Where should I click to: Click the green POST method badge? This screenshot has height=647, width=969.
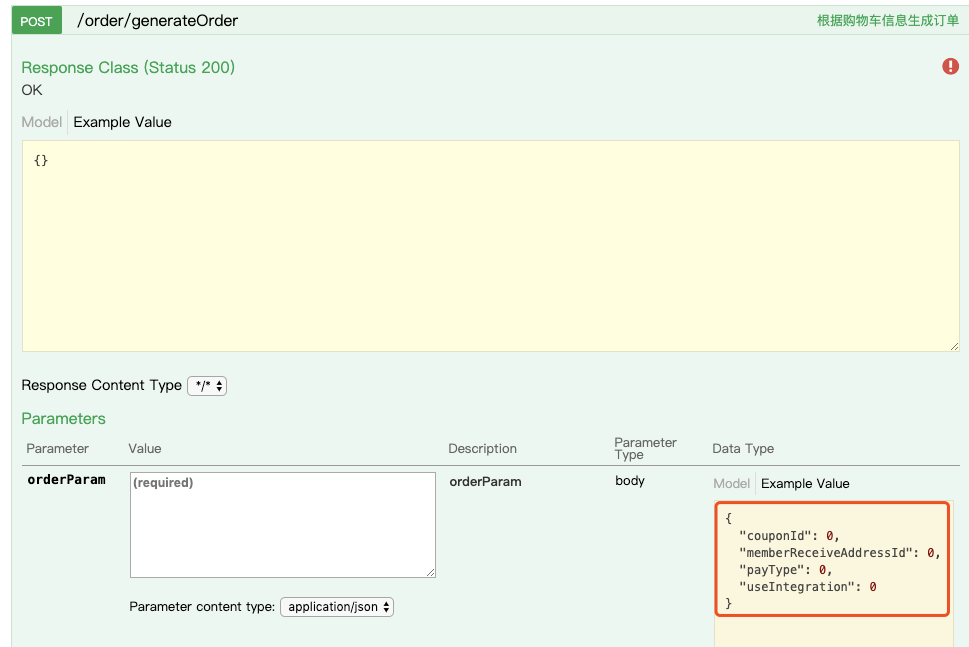pos(36,20)
